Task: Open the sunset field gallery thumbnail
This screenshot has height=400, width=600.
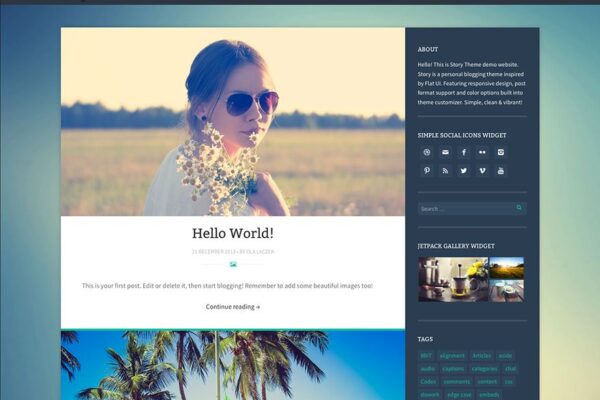Action: 507,268
